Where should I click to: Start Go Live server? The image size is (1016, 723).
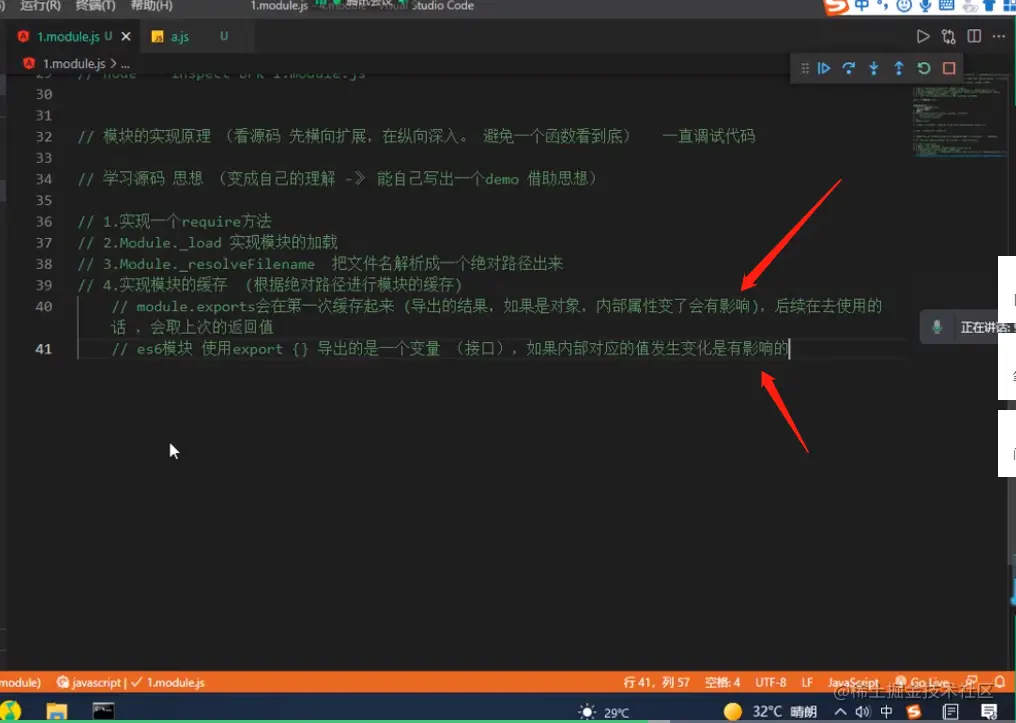[x=923, y=682]
